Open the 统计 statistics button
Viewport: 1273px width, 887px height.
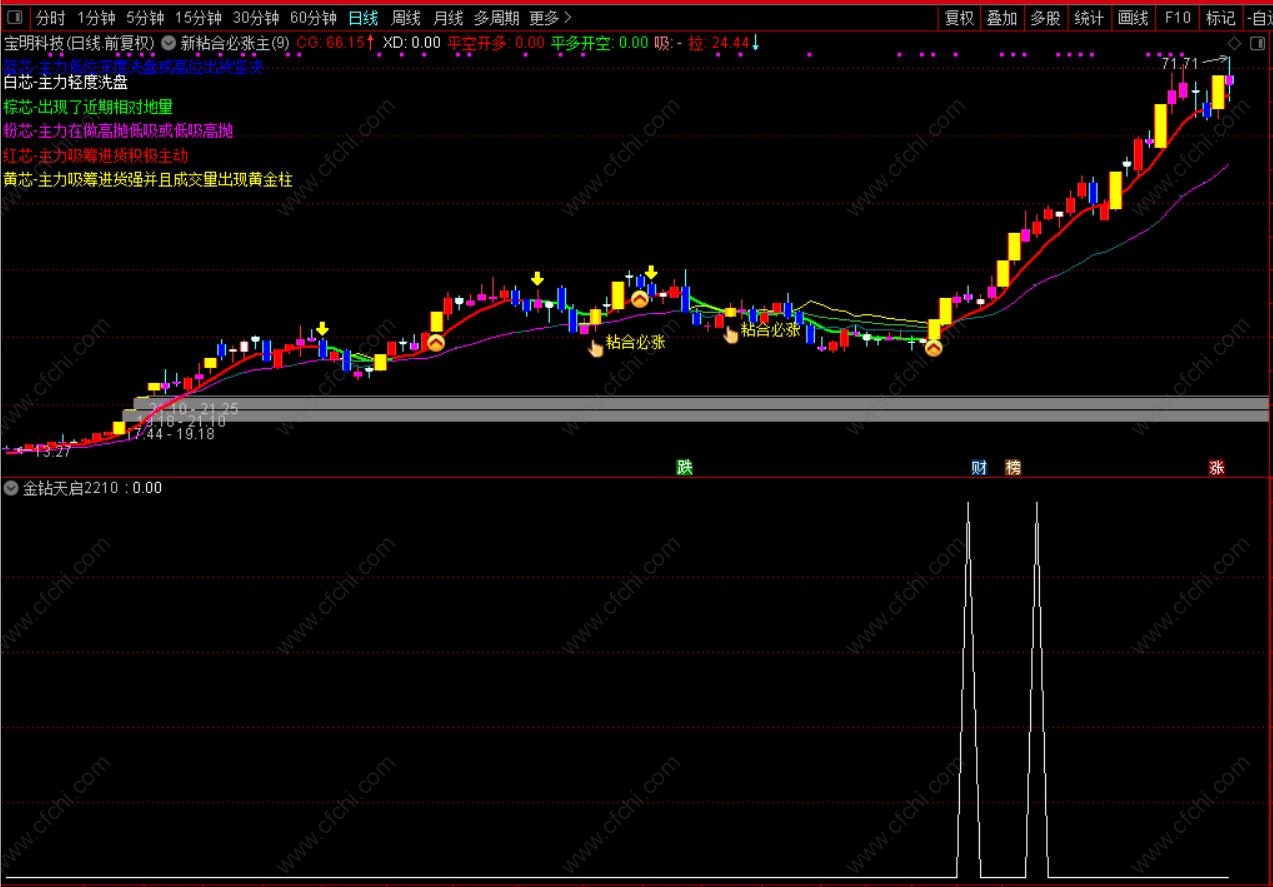1089,17
